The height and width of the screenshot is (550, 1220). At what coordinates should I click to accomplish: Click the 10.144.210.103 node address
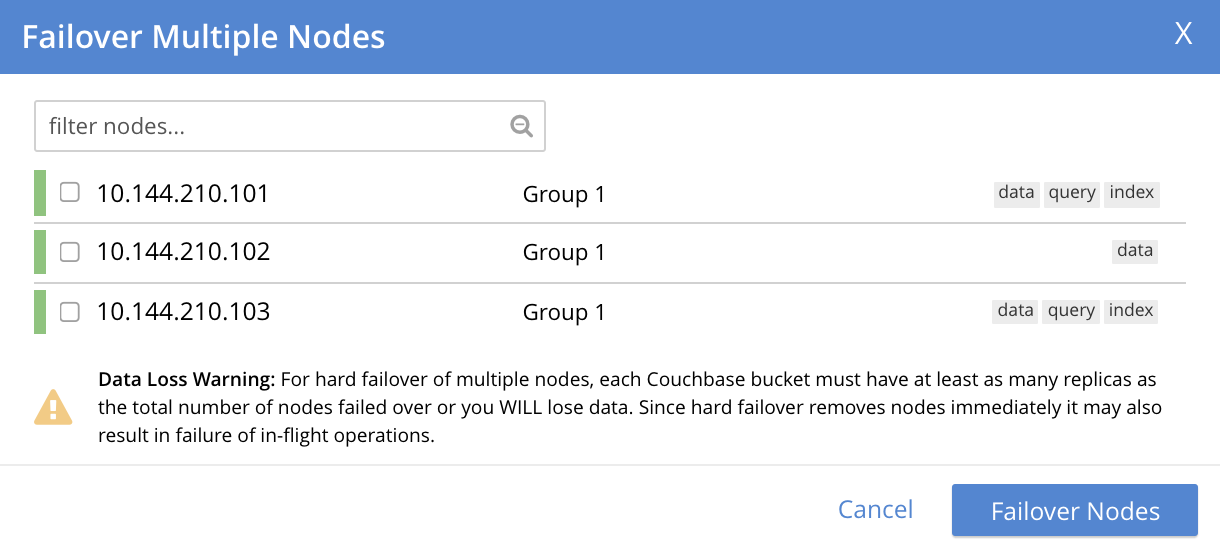[x=183, y=312]
